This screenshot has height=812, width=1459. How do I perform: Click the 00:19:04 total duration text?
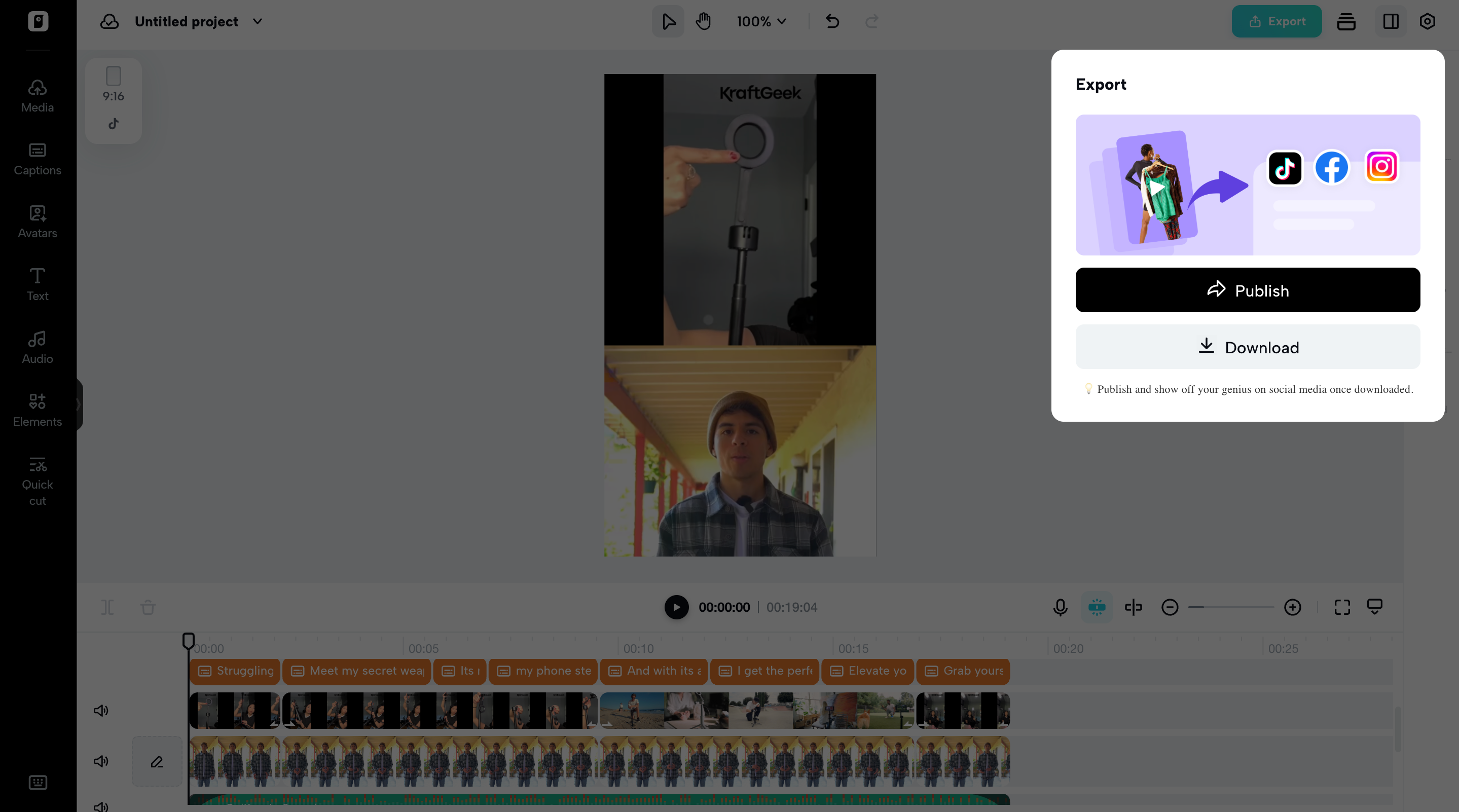click(792, 607)
